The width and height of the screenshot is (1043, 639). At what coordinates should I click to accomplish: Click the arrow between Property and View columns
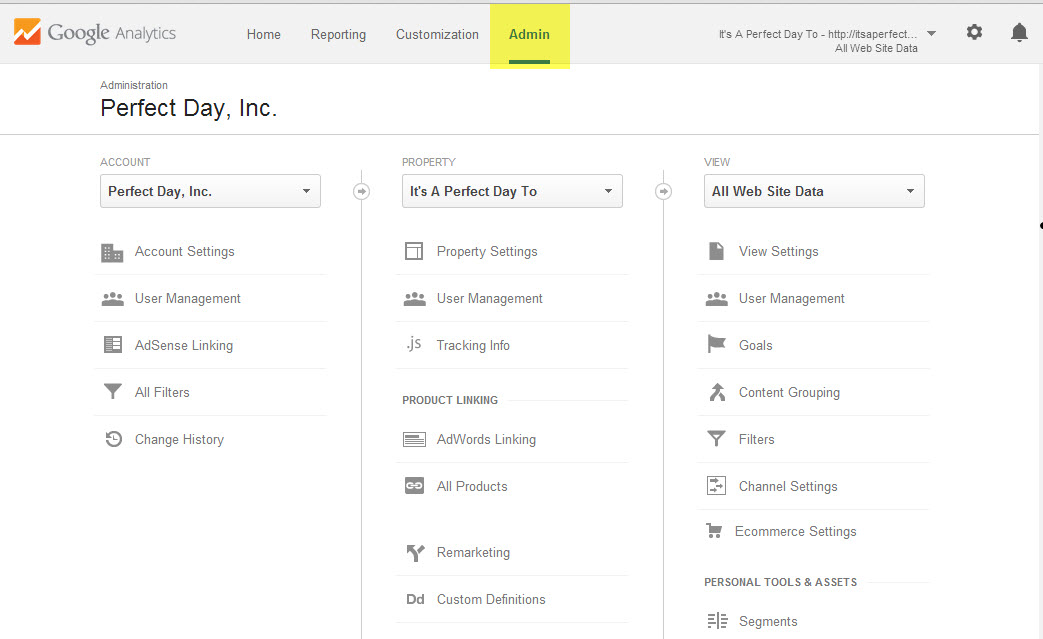click(663, 192)
